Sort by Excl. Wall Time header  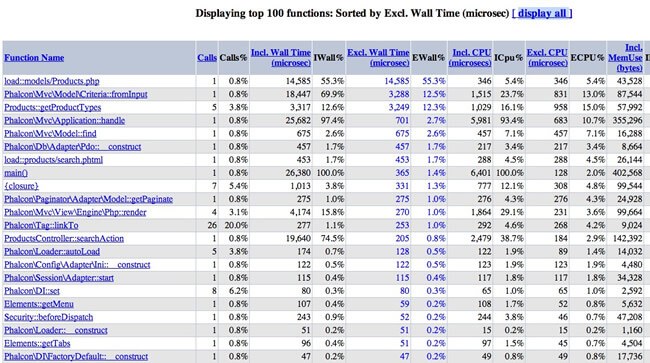click(x=378, y=58)
